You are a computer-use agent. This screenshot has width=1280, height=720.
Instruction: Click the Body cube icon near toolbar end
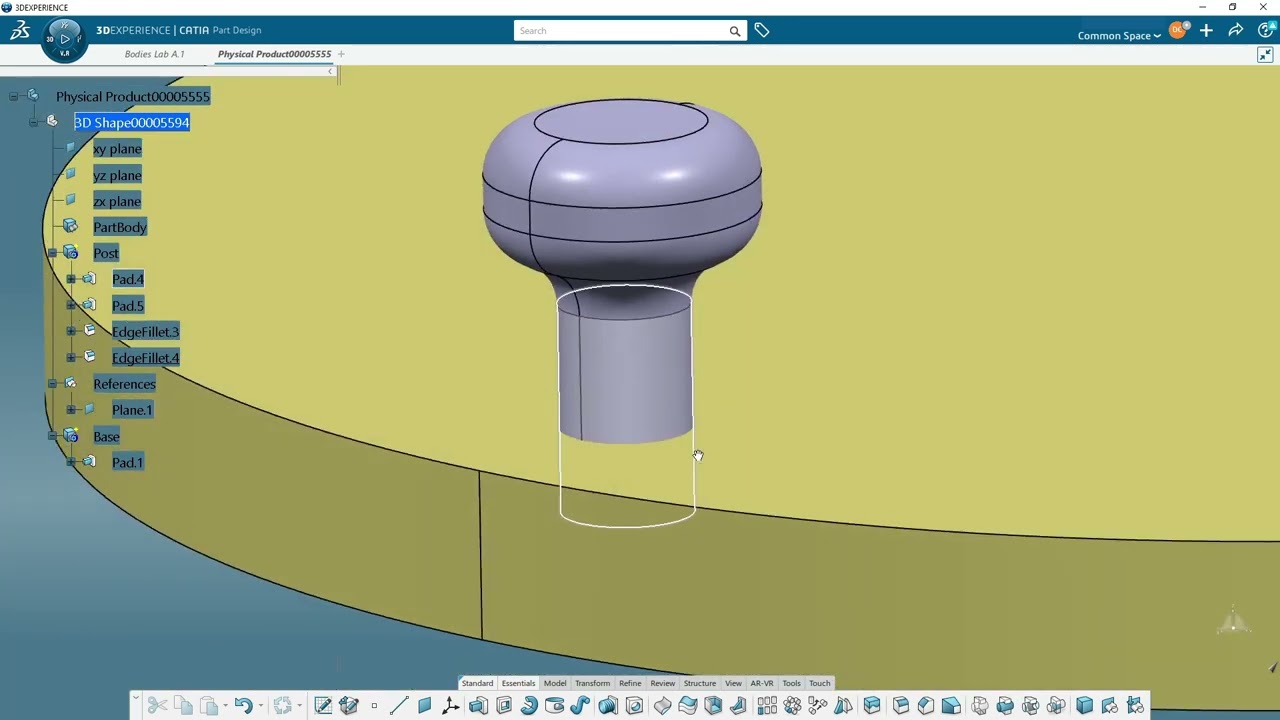[x=1084, y=706]
